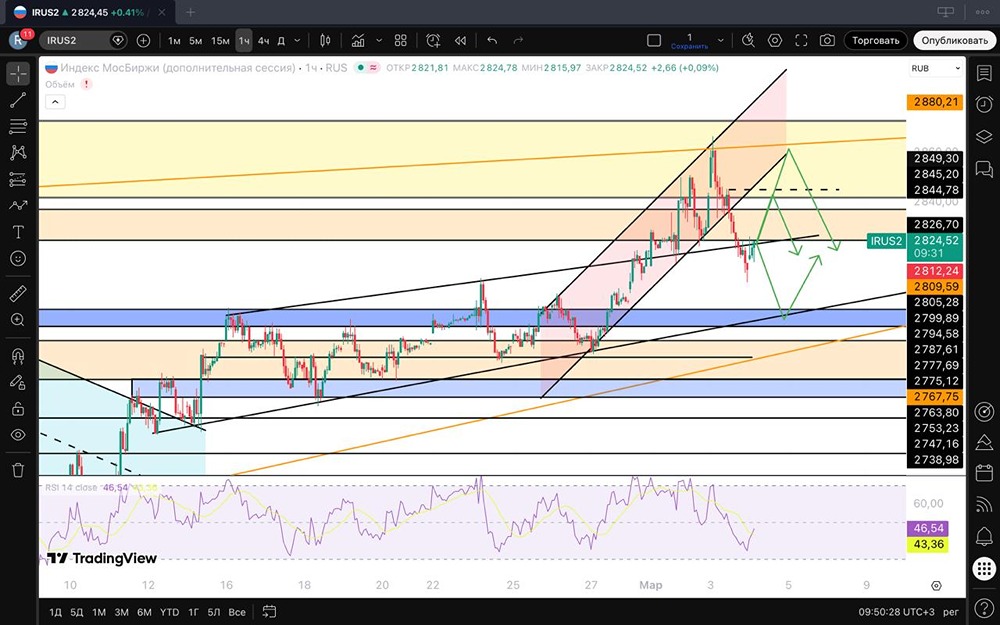Open time zone 09:50:28 UTC+3 menu
The height and width of the screenshot is (625, 1000).
coord(899,612)
